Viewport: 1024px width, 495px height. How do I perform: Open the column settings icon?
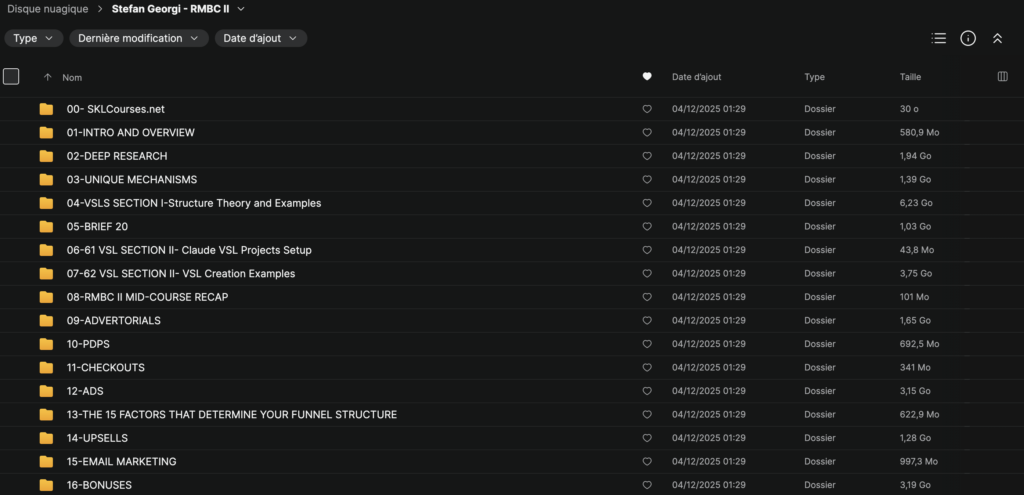tap(1003, 77)
